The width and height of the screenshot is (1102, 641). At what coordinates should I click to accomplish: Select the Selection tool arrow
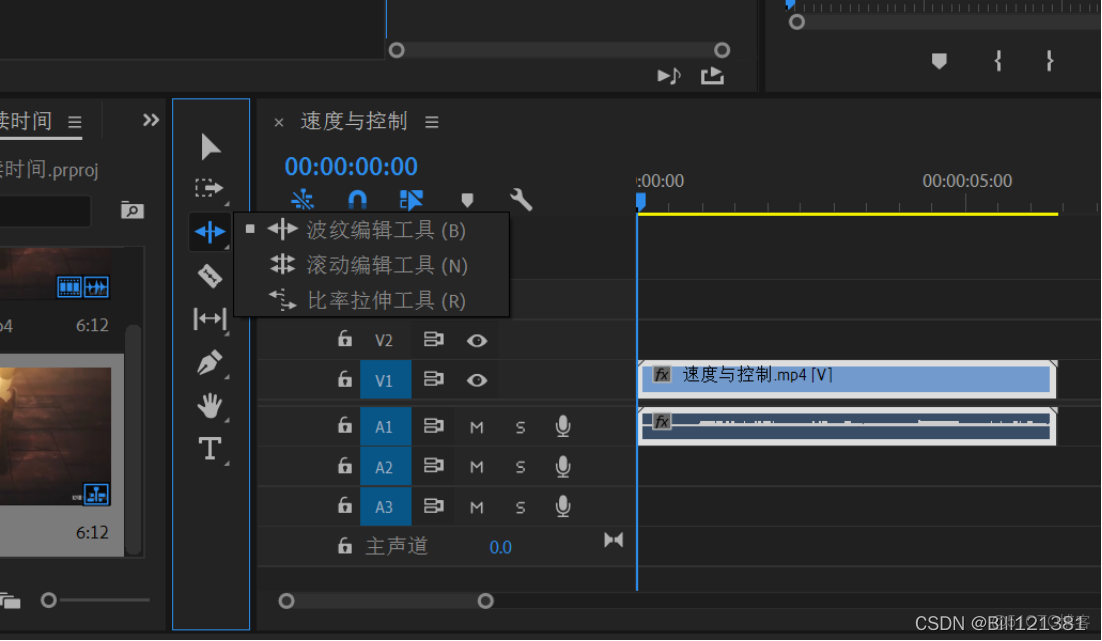pos(211,146)
